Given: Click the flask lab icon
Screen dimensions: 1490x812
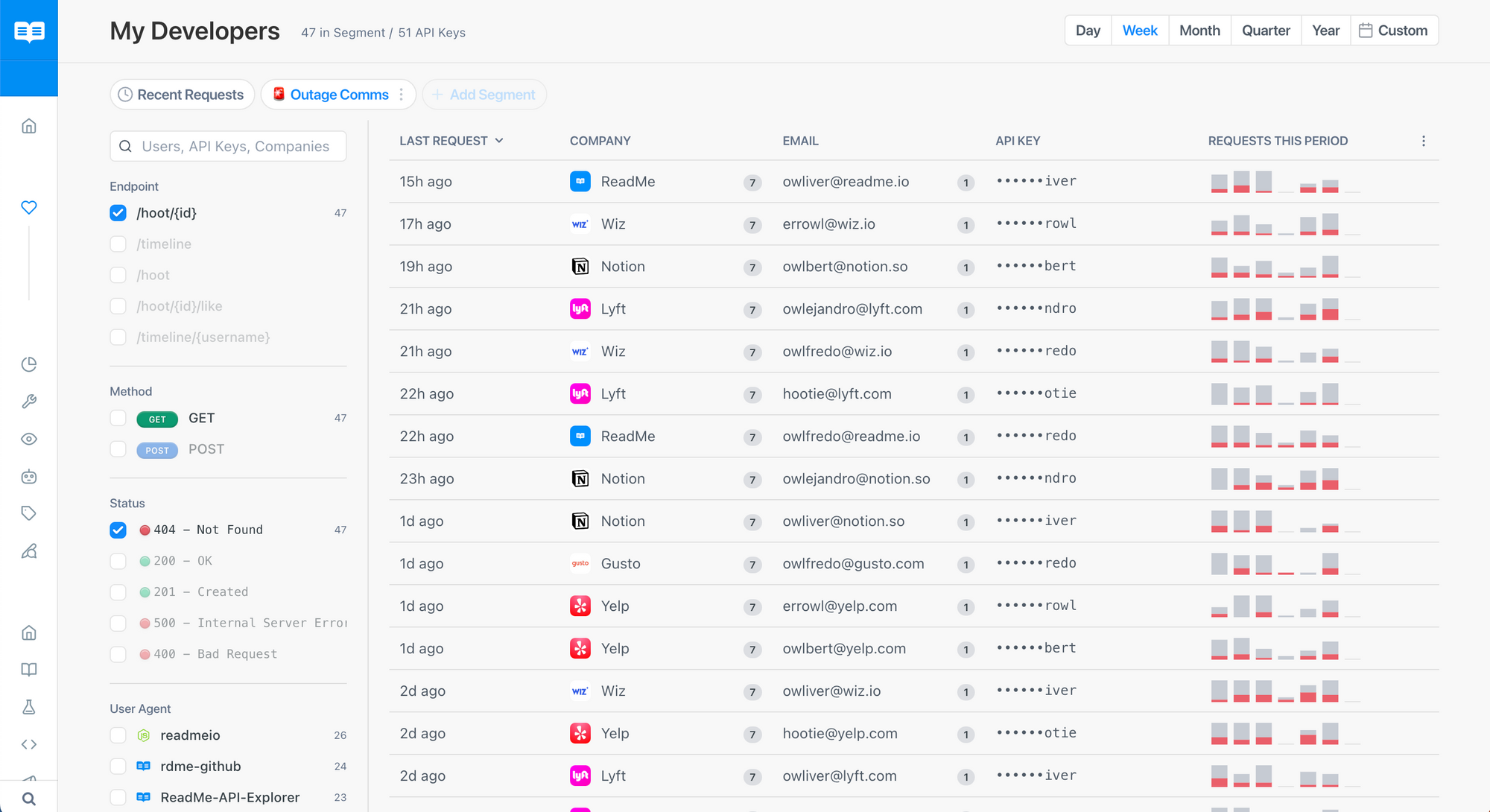Looking at the screenshot, I should tap(29, 707).
